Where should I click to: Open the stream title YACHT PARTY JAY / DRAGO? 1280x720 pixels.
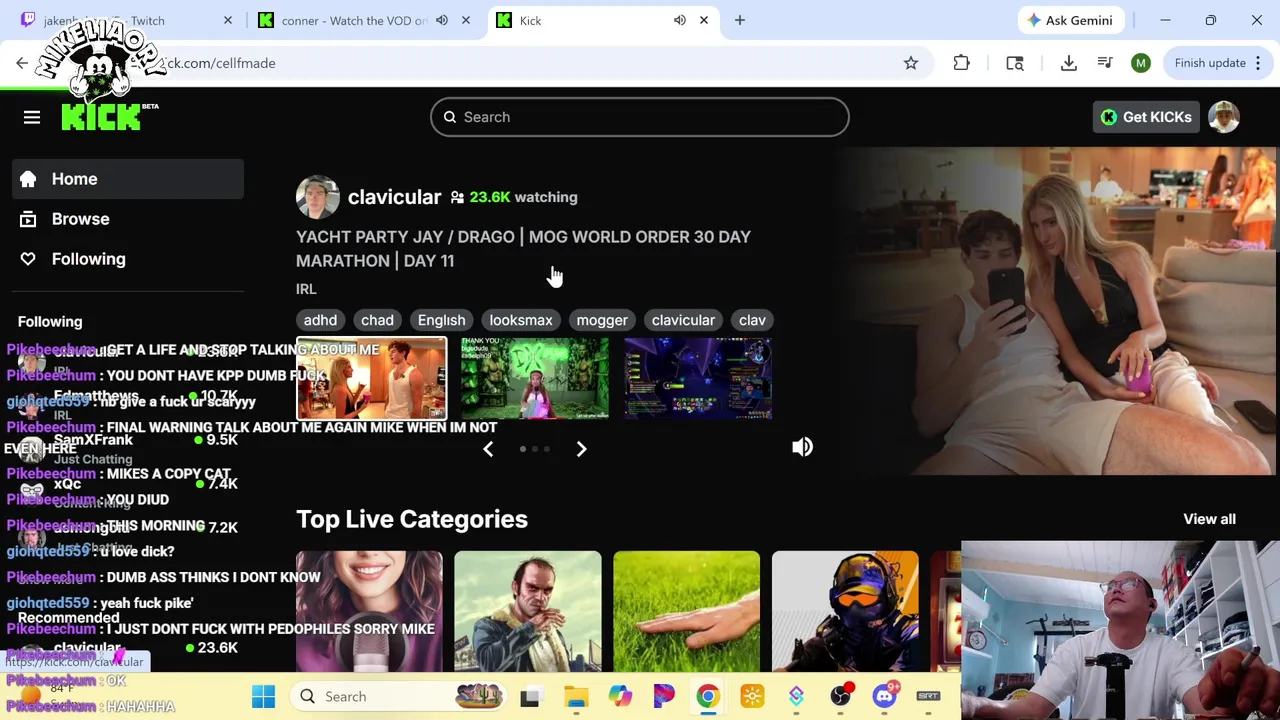pos(523,249)
